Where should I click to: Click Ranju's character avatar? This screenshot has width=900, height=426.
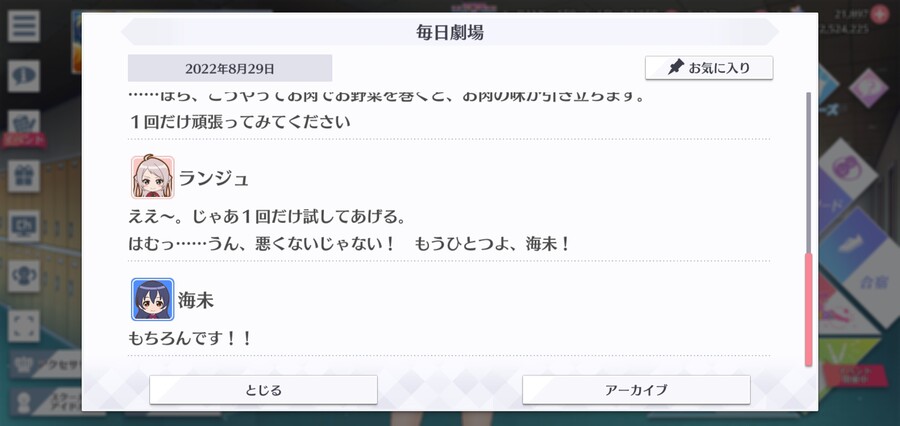coord(153,177)
